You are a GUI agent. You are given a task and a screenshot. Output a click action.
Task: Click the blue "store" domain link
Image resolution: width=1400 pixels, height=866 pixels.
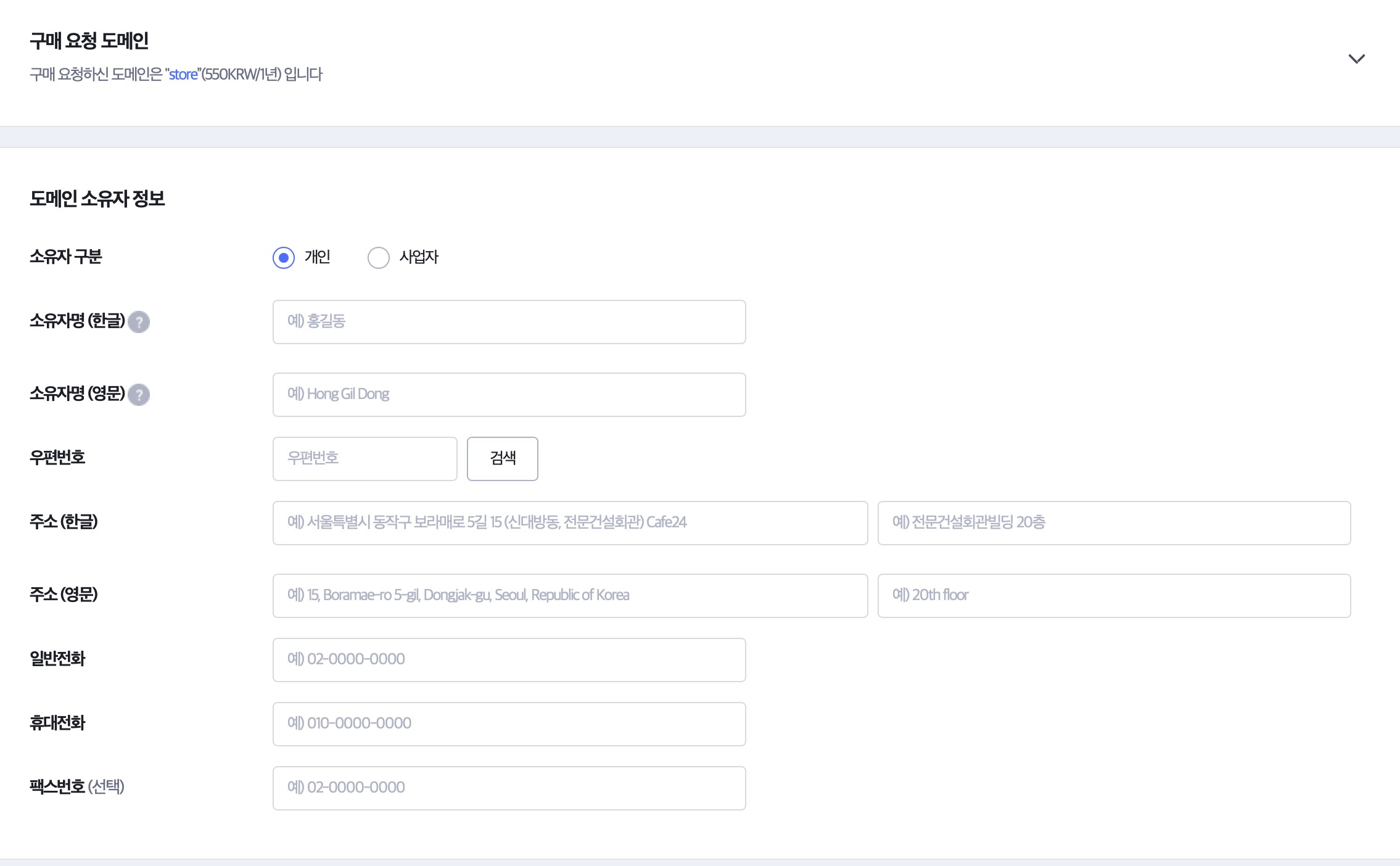(x=183, y=75)
